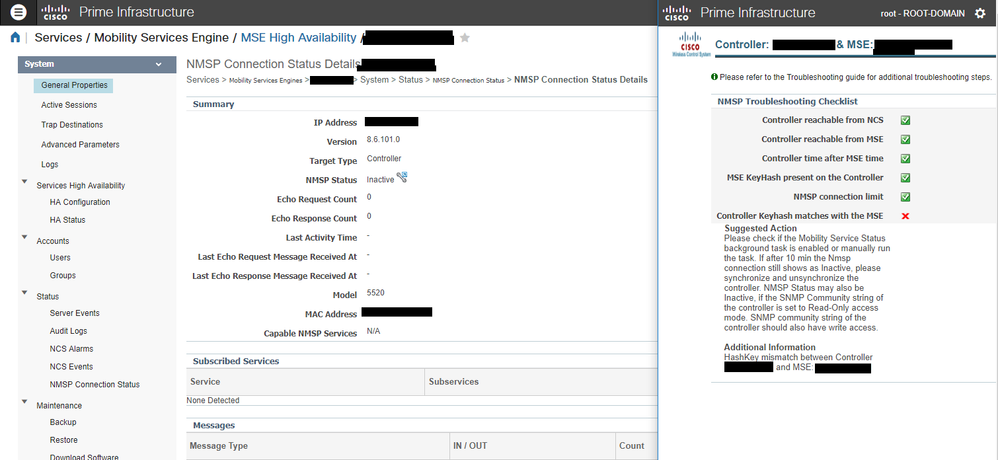
Task: Open Trap Destinations in the sidebar
Action: point(72,125)
